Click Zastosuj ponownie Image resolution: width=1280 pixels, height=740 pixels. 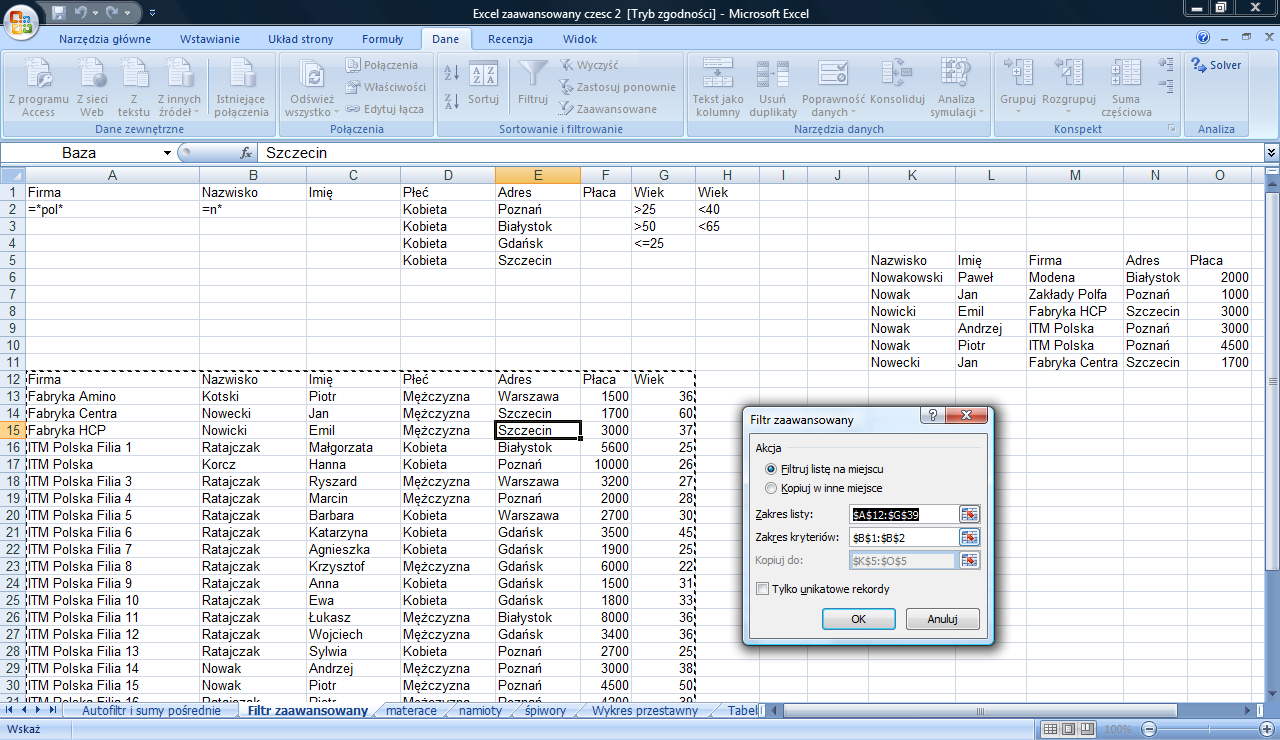[617, 87]
